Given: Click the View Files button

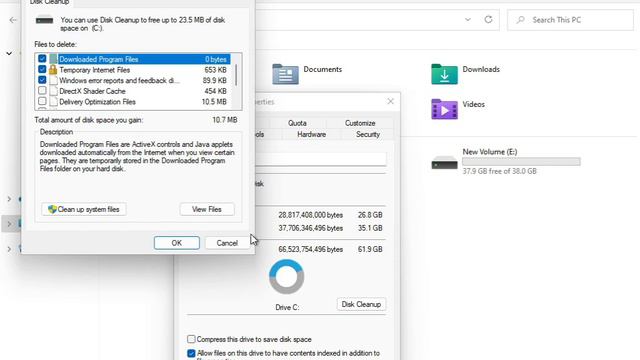Looking at the screenshot, I should tap(207, 209).
